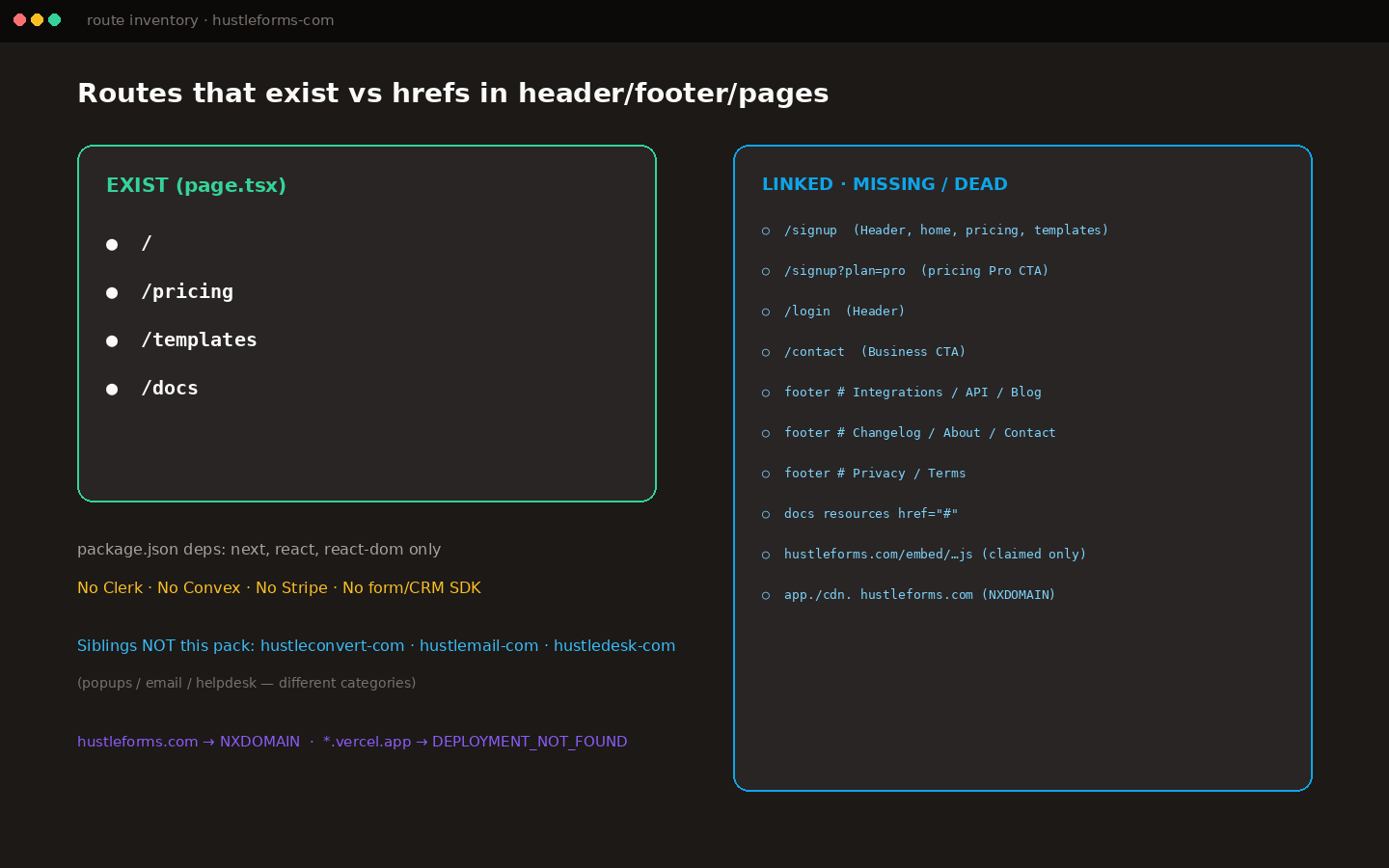Image resolution: width=1389 pixels, height=868 pixels.
Task: Select the "/templates" route entry
Action: [x=181, y=339]
